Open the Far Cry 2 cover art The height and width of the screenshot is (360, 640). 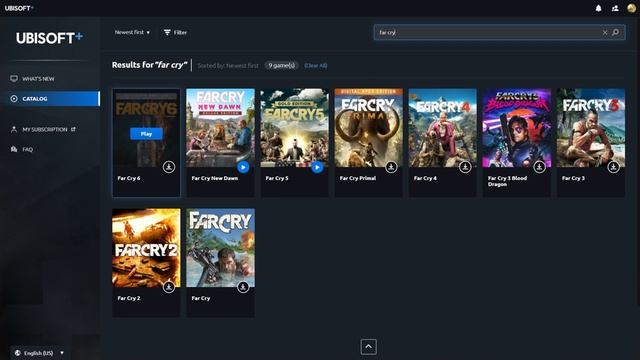(146, 248)
